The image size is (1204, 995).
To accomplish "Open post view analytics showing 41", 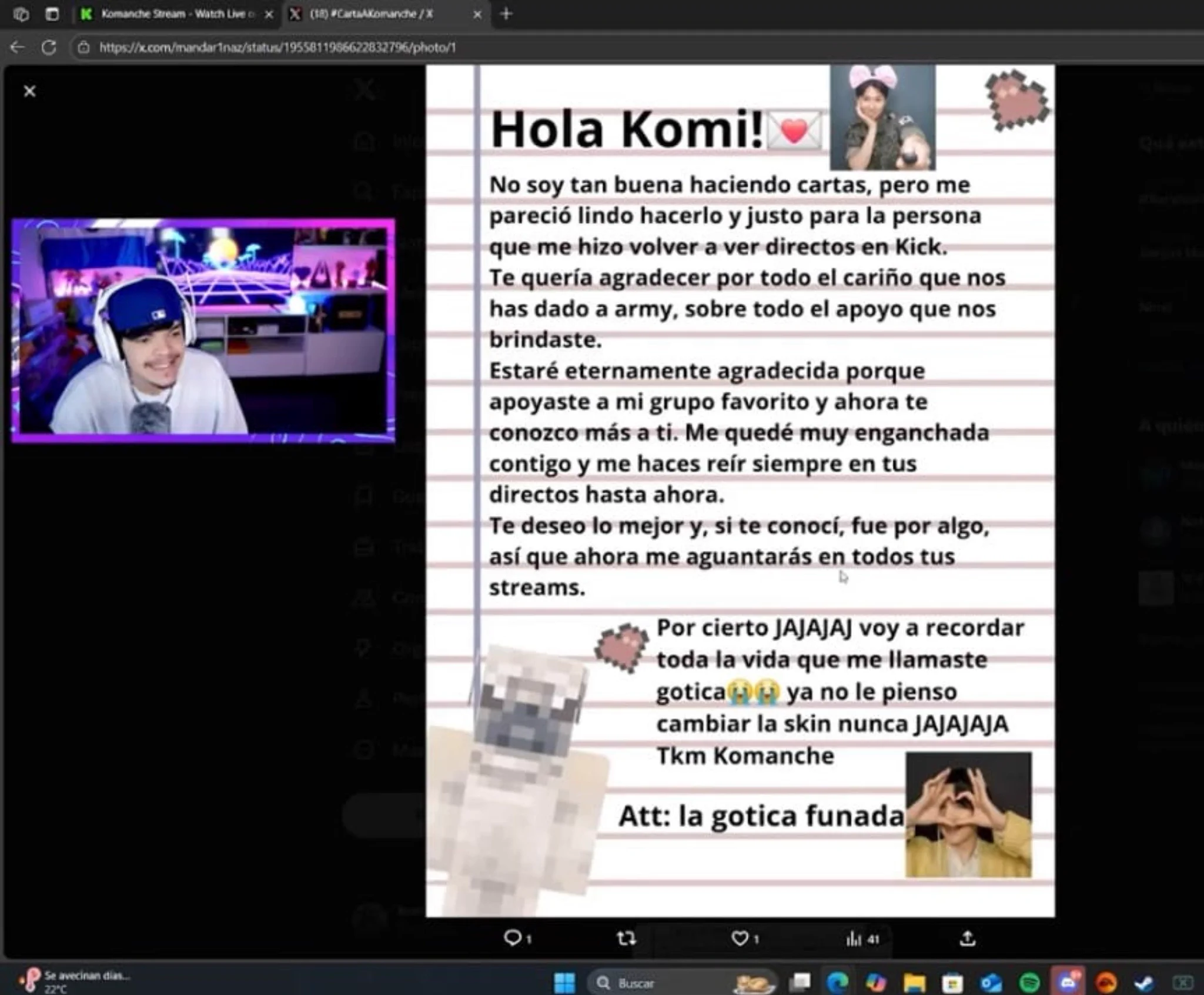I will 862,939.
